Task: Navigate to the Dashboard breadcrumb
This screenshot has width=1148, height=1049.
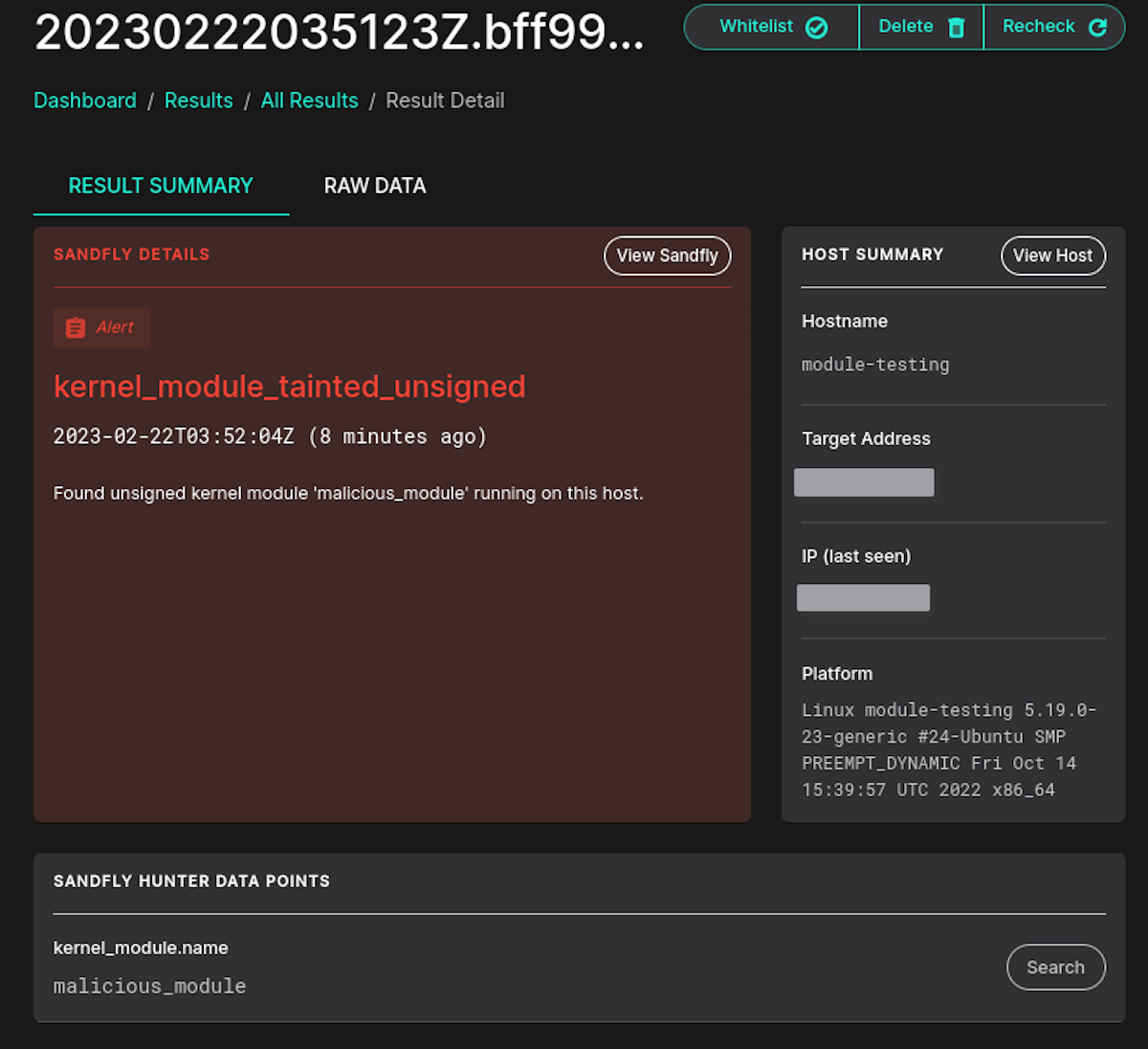Action: pos(85,100)
